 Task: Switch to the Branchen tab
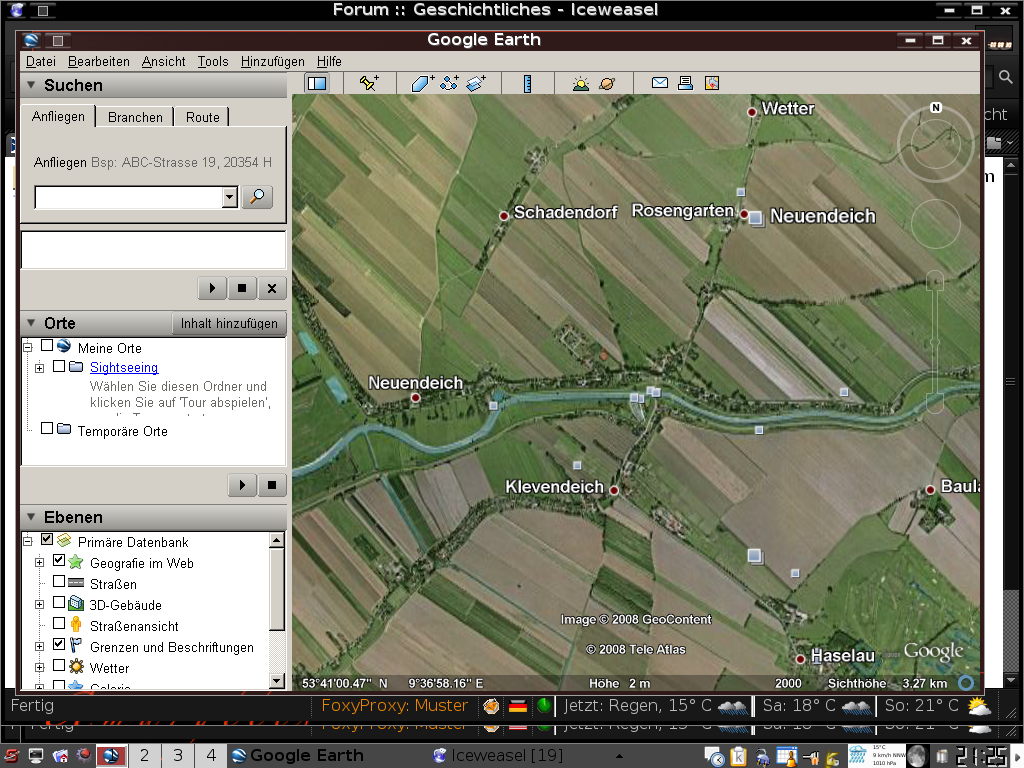pyautogui.click(x=135, y=117)
